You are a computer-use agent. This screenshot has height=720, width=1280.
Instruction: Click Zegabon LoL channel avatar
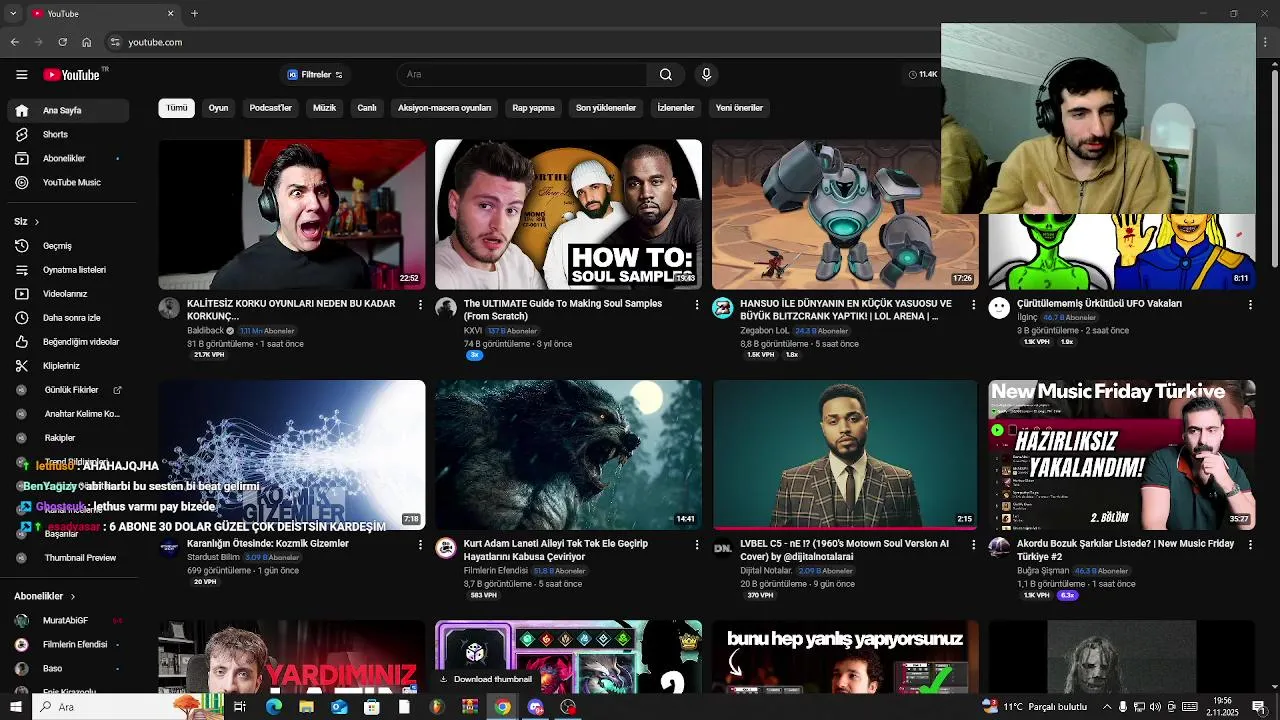(x=723, y=308)
